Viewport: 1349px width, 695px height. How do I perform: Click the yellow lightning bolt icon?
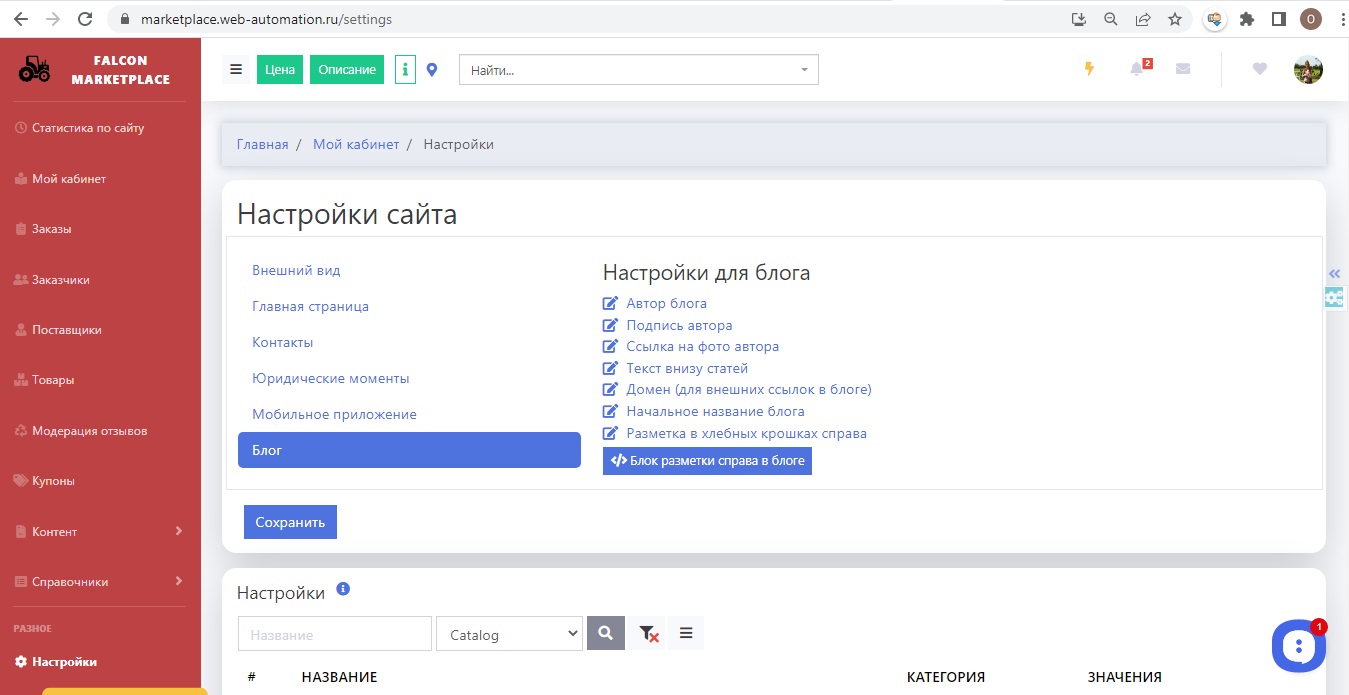[1090, 69]
